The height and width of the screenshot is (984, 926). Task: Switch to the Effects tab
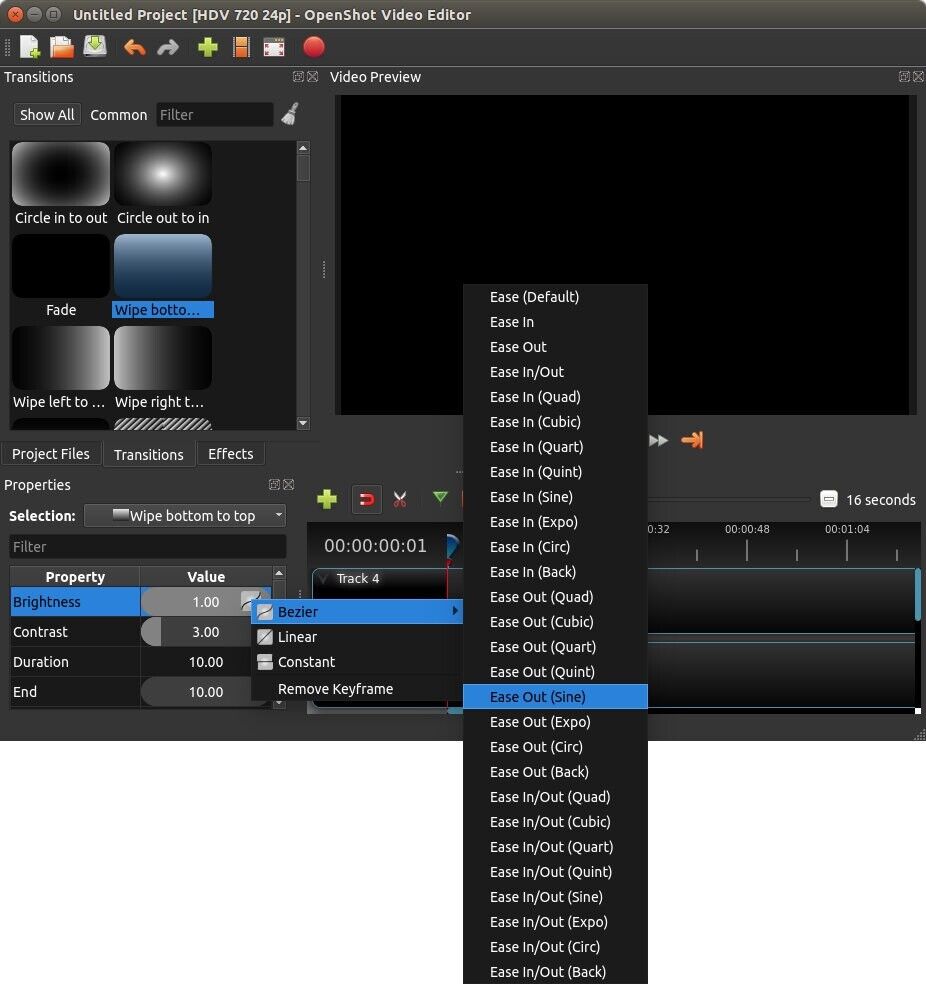coord(230,454)
